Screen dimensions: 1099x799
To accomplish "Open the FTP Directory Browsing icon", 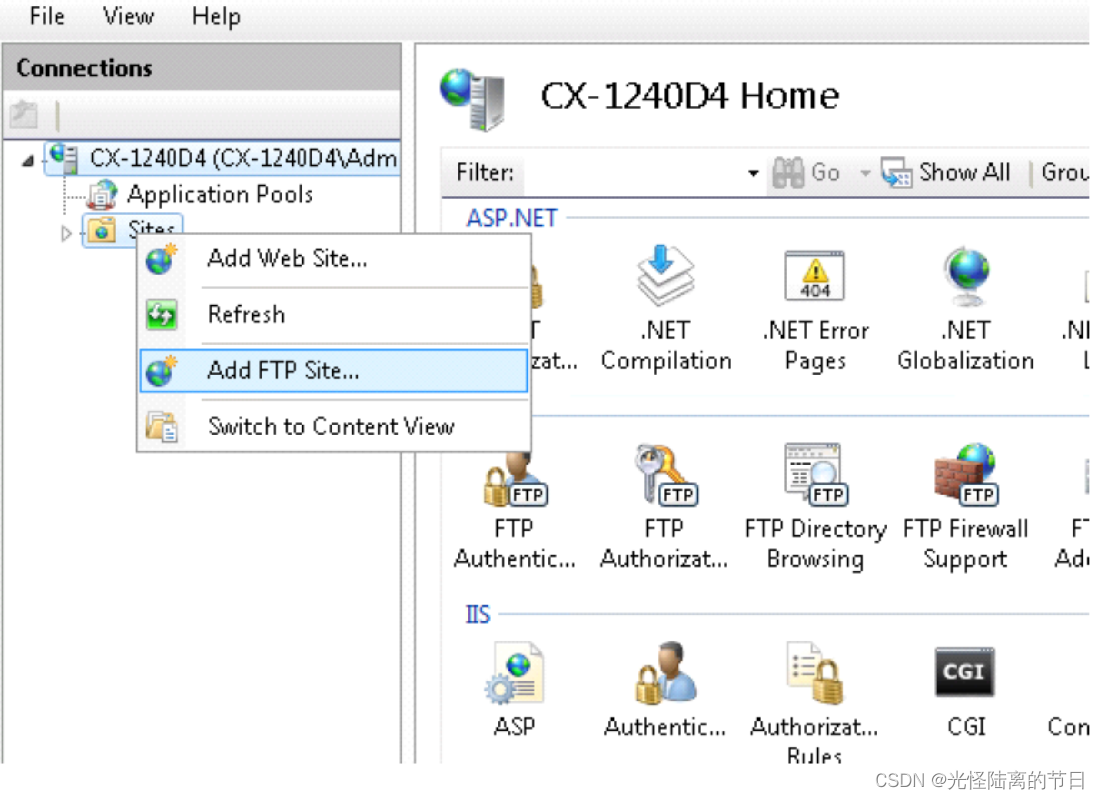I will click(816, 475).
